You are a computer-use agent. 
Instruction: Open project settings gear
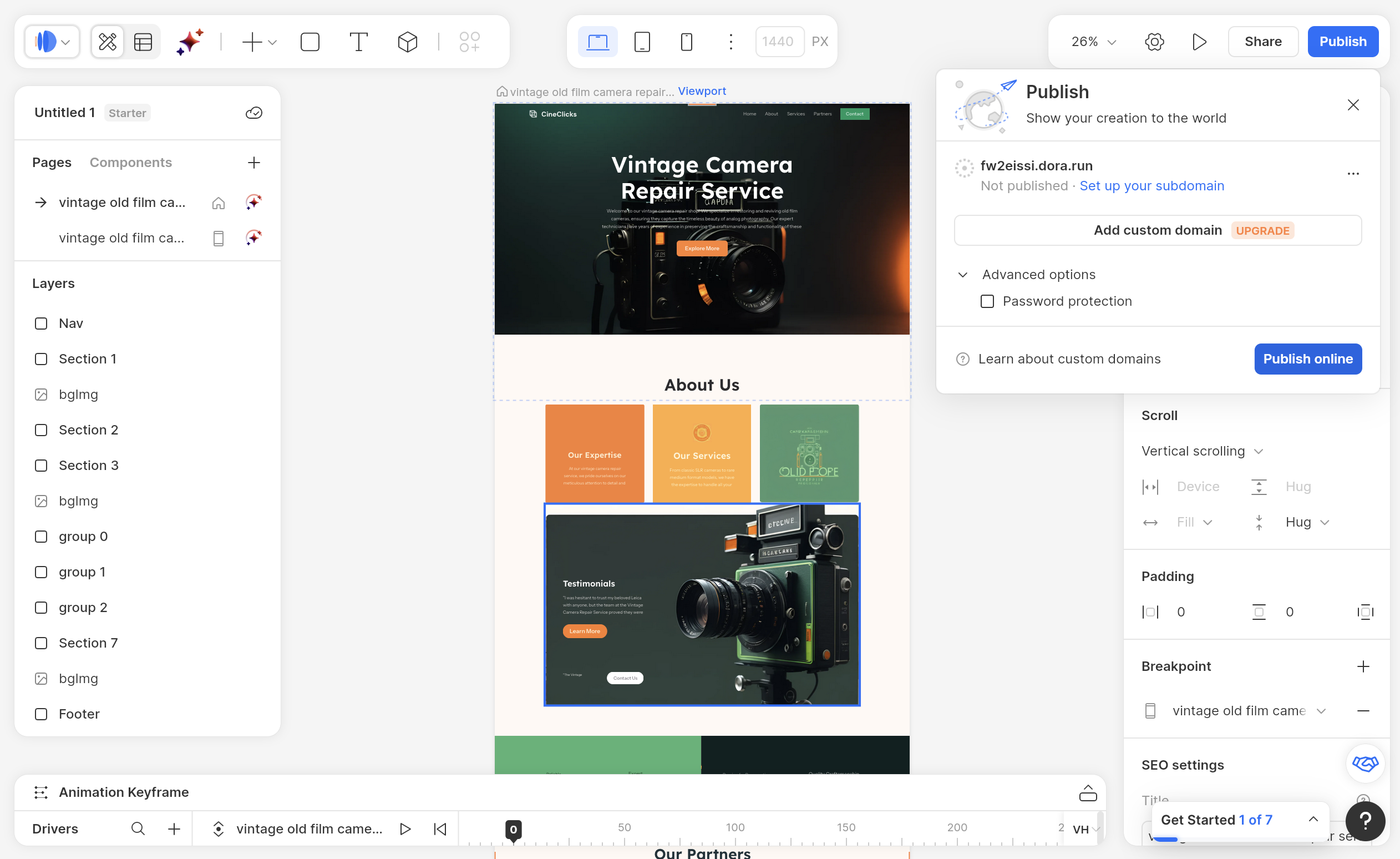(x=1154, y=42)
